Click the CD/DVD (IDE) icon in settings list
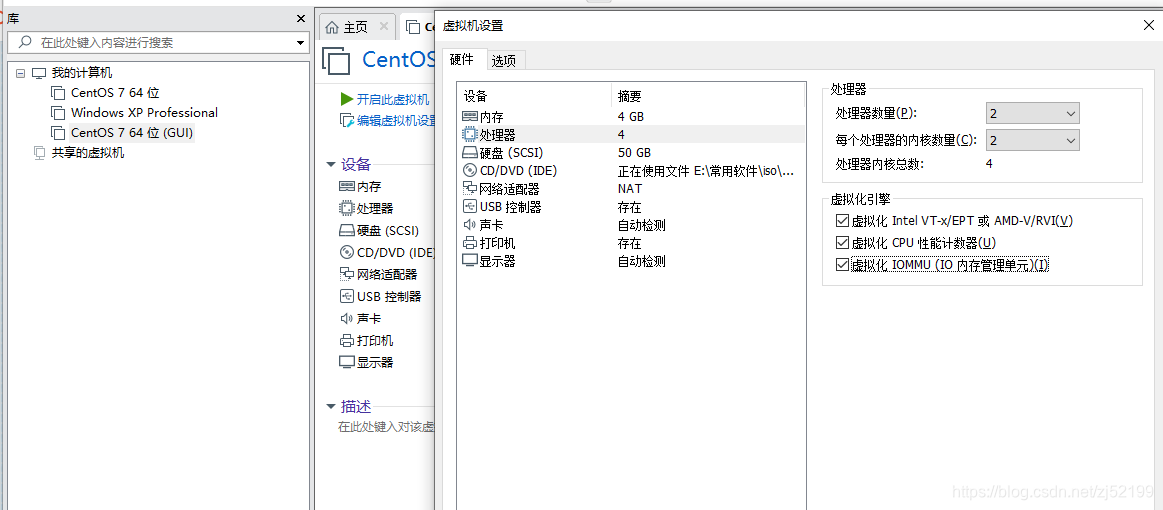The height and width of the screenshot is (510, 1163). coord(470,170)
